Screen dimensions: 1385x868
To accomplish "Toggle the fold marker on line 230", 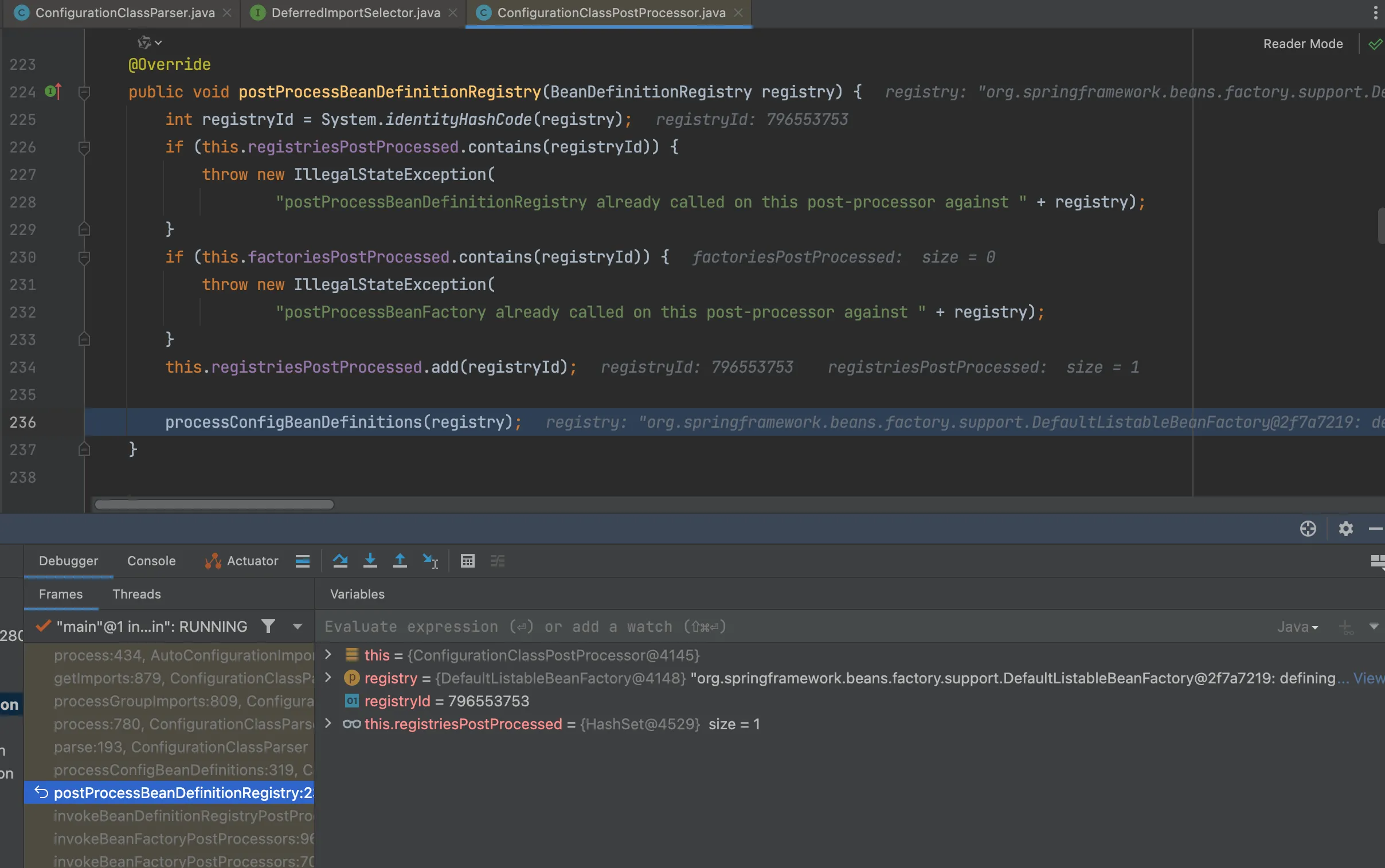I will [x=84, y=258].
